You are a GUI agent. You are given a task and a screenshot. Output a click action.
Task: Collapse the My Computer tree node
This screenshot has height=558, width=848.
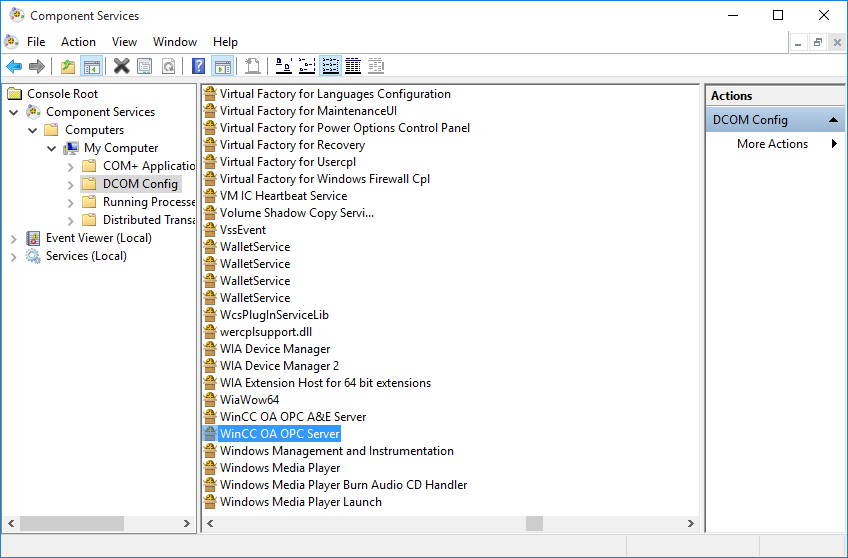(52, 148)
